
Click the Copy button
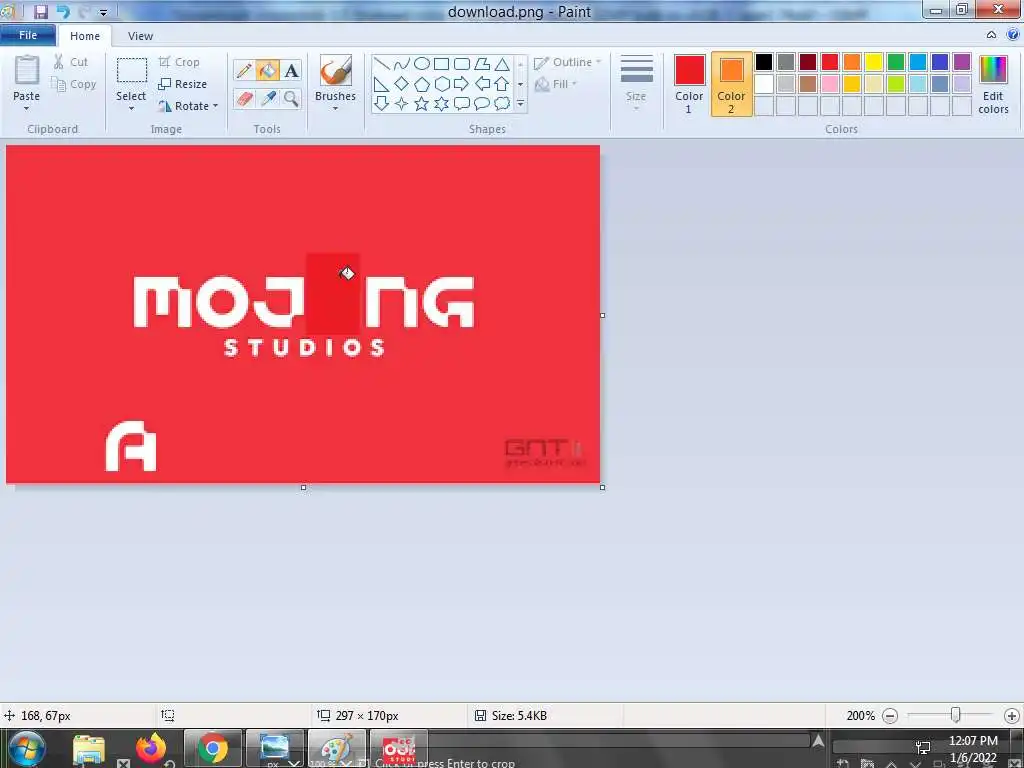74,84
